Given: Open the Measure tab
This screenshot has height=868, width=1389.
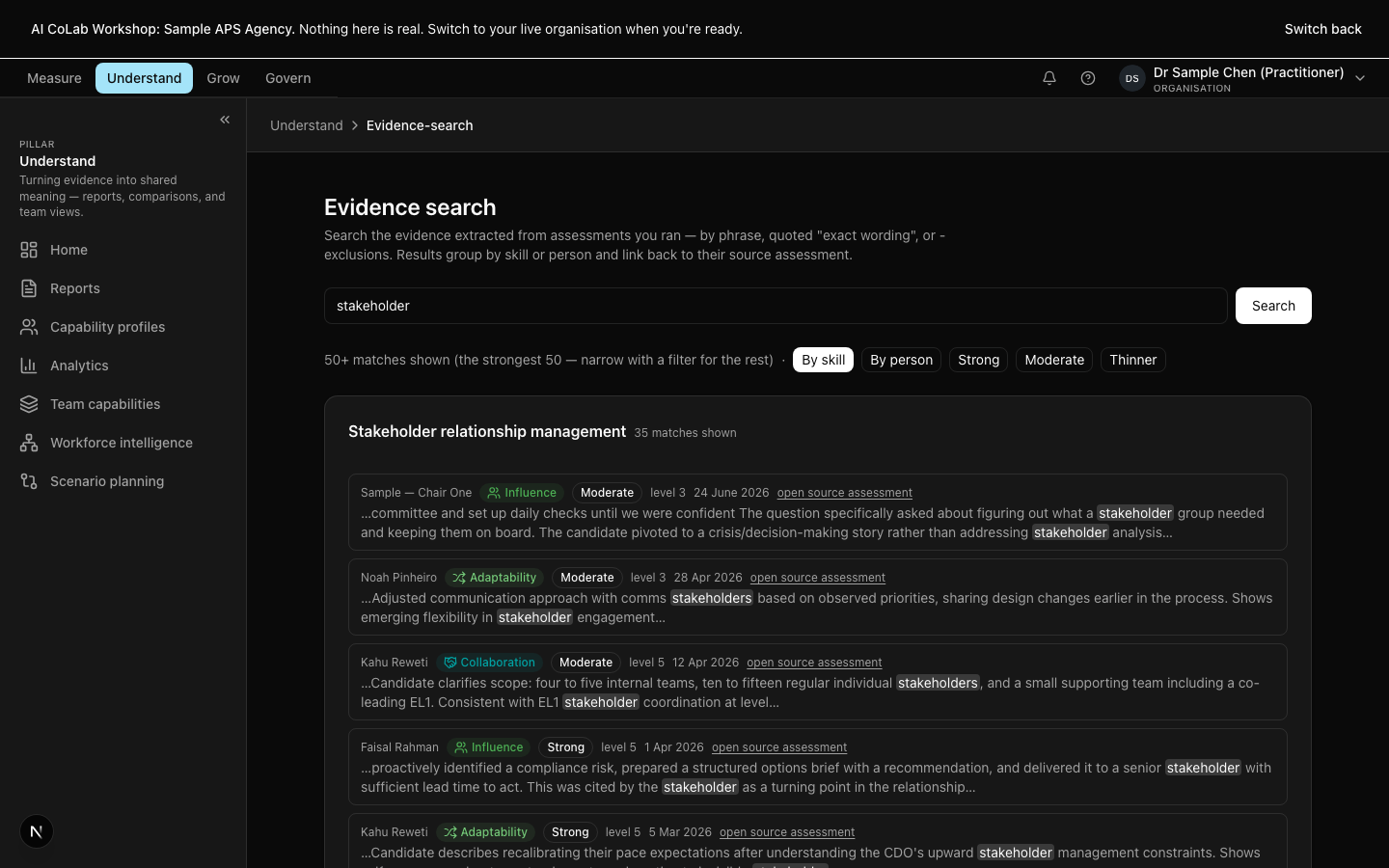Looking at the screenshot, I should tap(54, 78).
